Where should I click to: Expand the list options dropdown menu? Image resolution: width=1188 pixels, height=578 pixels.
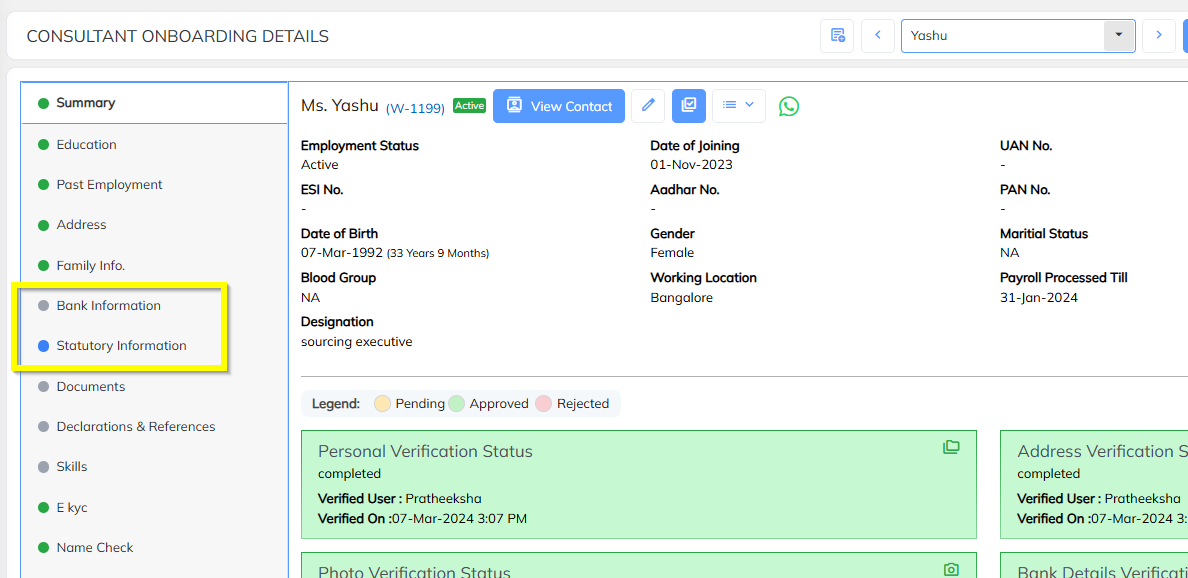click(x=739, y=106)
